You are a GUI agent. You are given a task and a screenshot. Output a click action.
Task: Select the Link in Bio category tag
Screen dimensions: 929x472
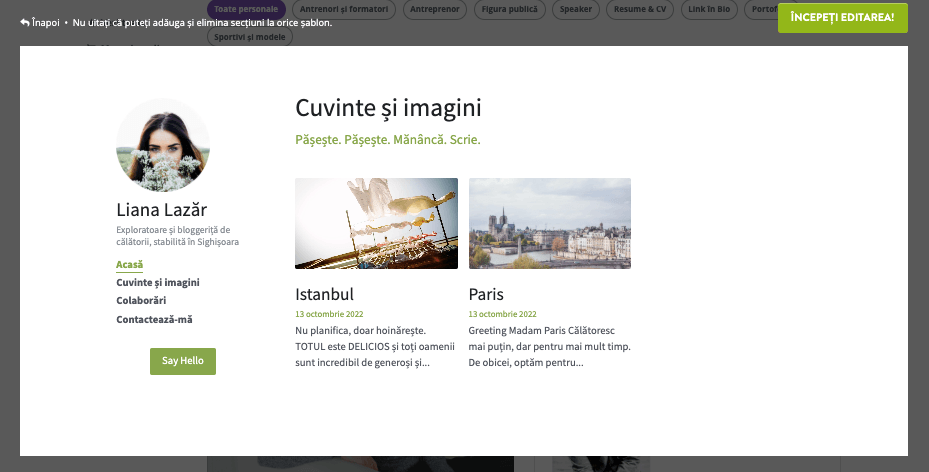709,9
